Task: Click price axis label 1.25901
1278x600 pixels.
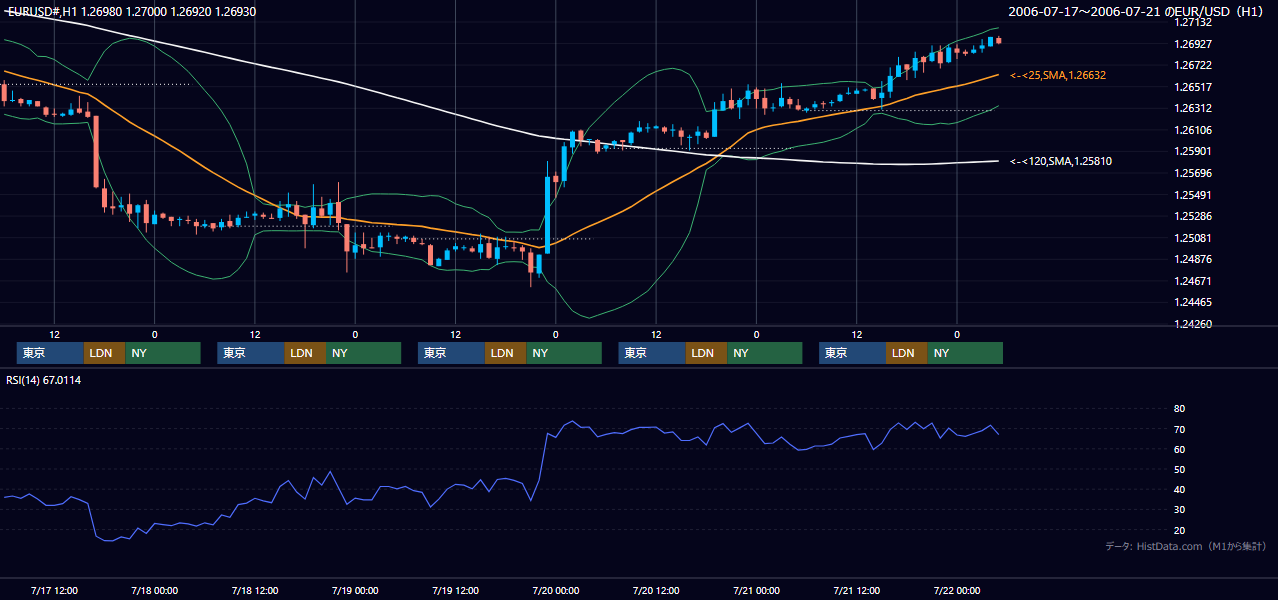Action: coord(1194,151)
